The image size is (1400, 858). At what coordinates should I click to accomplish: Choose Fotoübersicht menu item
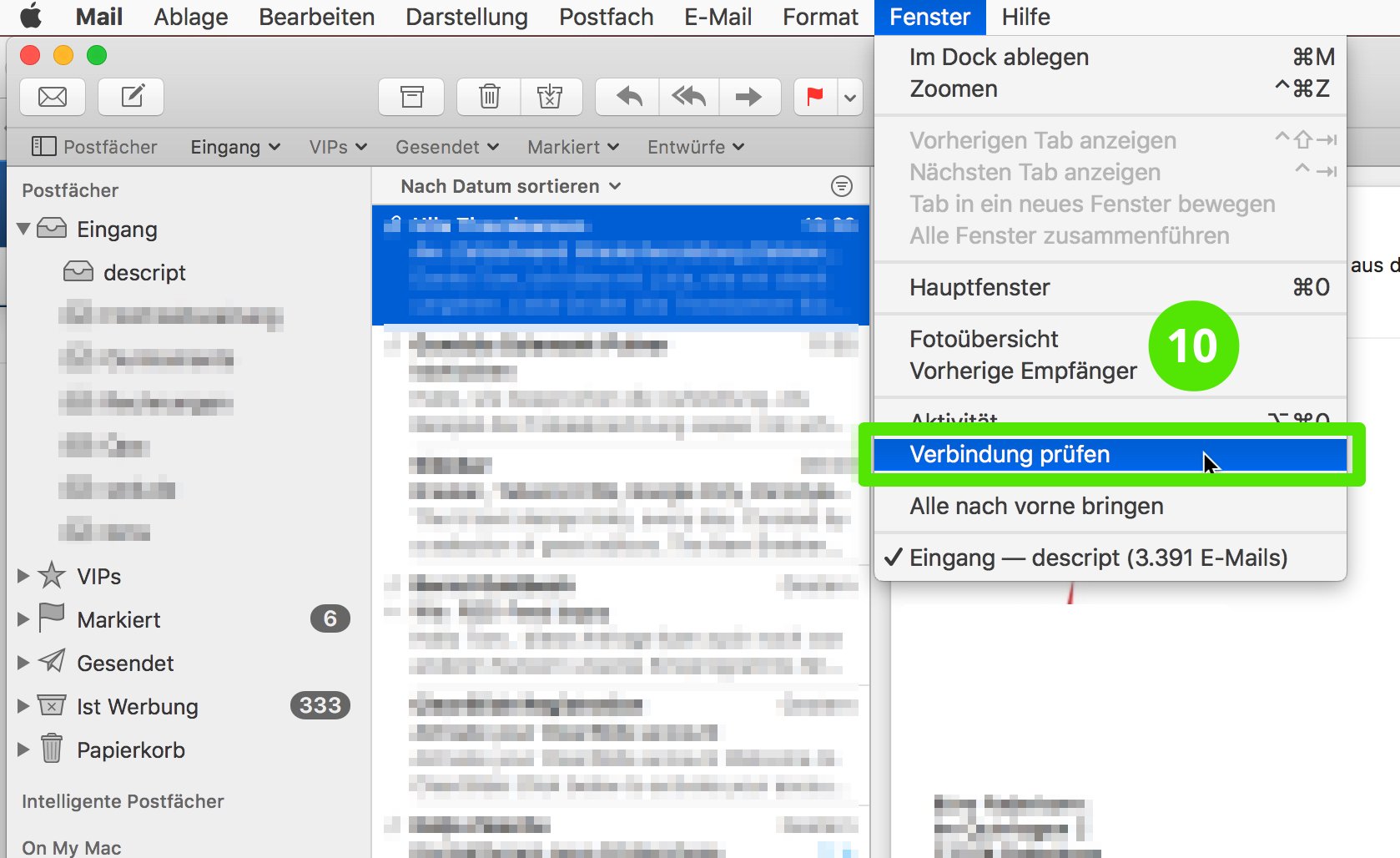point(1110,339)
